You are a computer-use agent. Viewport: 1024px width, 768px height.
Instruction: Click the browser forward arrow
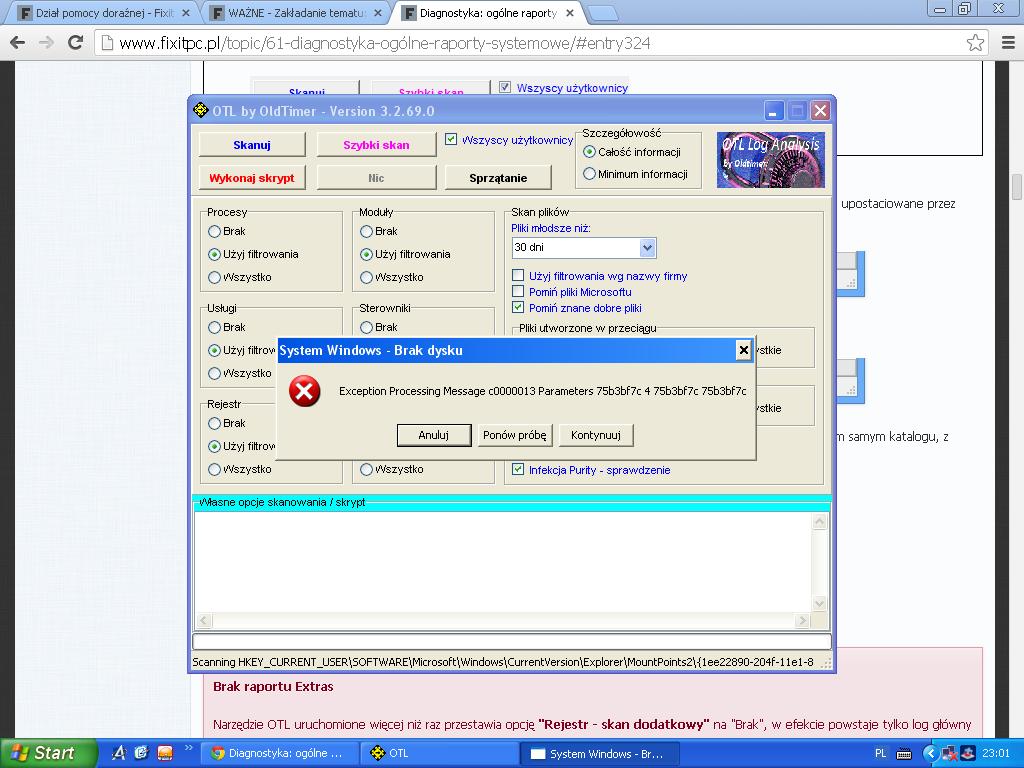click(46, 43)
